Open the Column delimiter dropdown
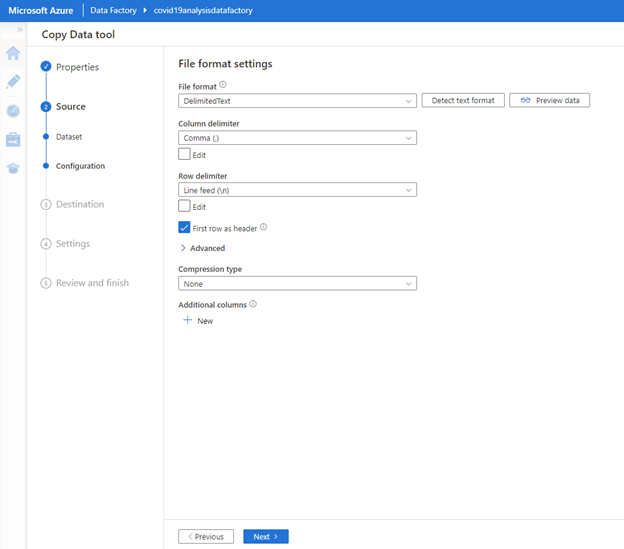624x549 pixels. (x=297, y=138)
